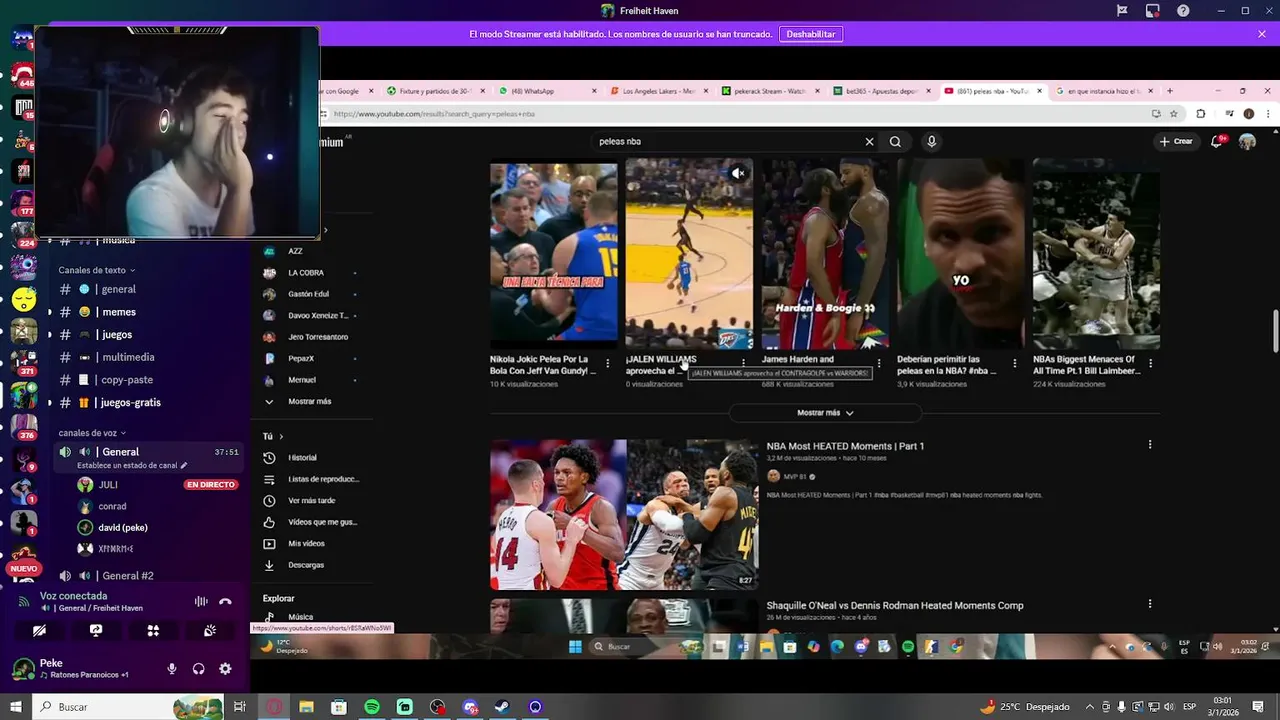The height and width of the screenshot is (720, 1280).
Task: Open the MVP 81 channel link
Action: click(795, 477)
